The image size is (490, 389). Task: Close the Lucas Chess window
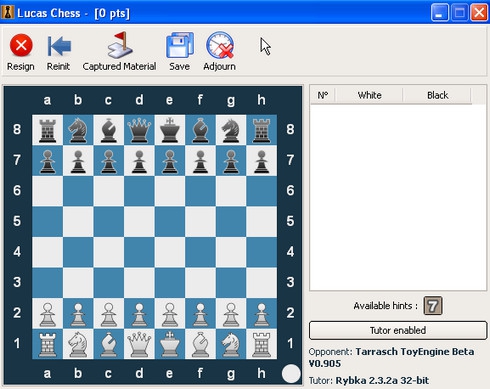tap(479, 13)
